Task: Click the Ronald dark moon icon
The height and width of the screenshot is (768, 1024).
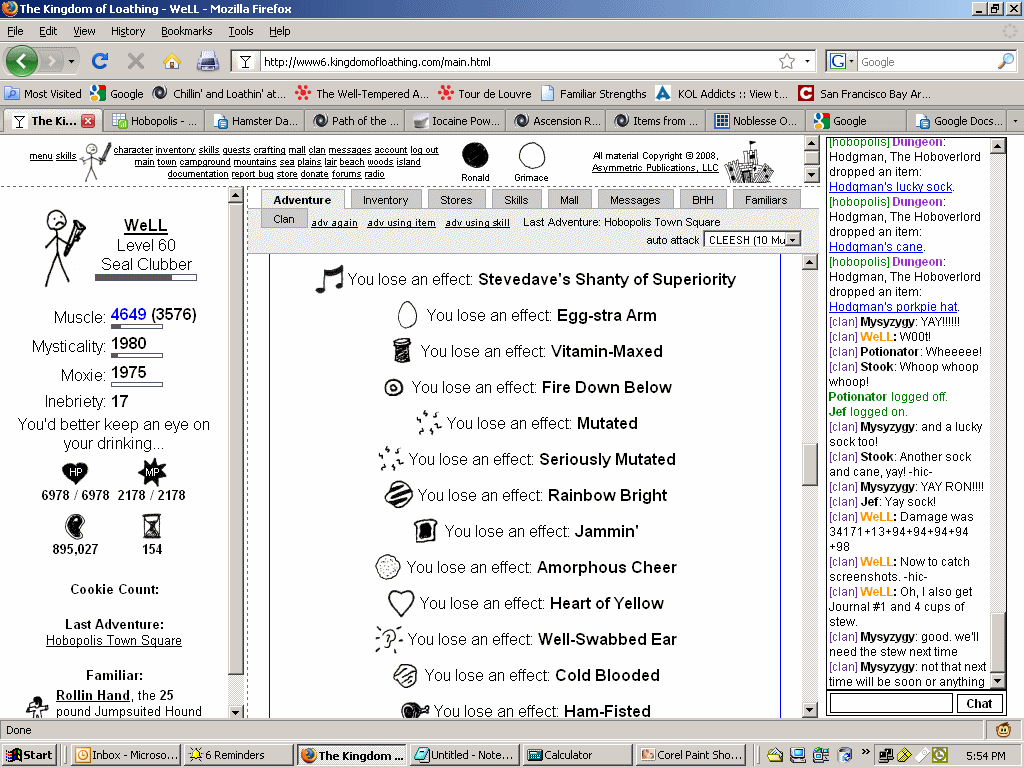Action: click(x=475, y=156)
